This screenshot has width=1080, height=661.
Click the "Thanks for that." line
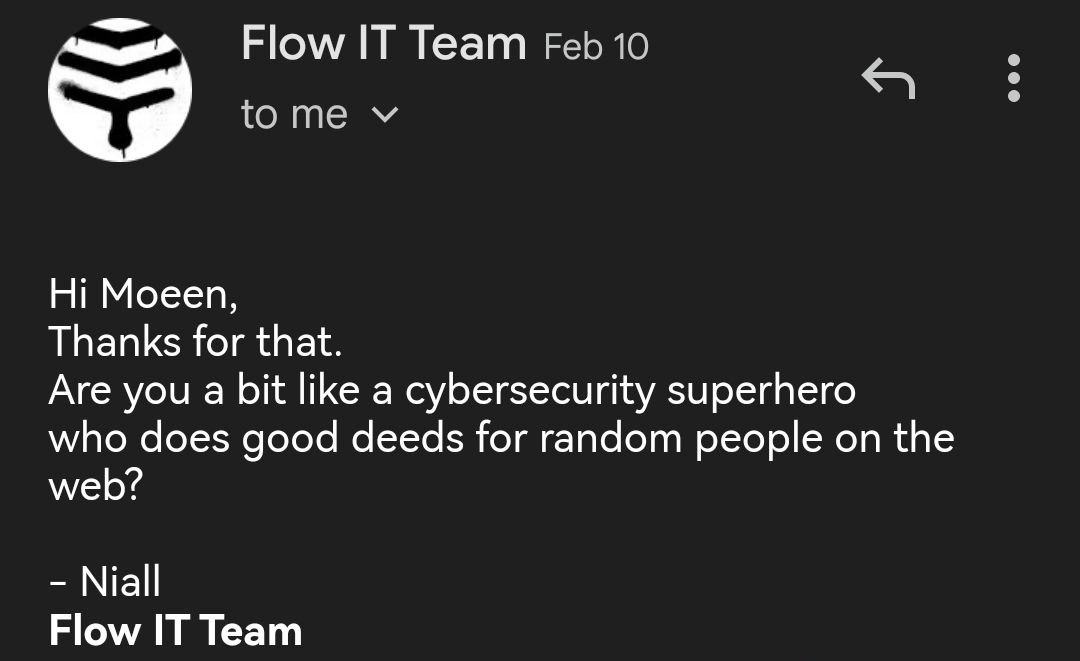pos(196,342)
